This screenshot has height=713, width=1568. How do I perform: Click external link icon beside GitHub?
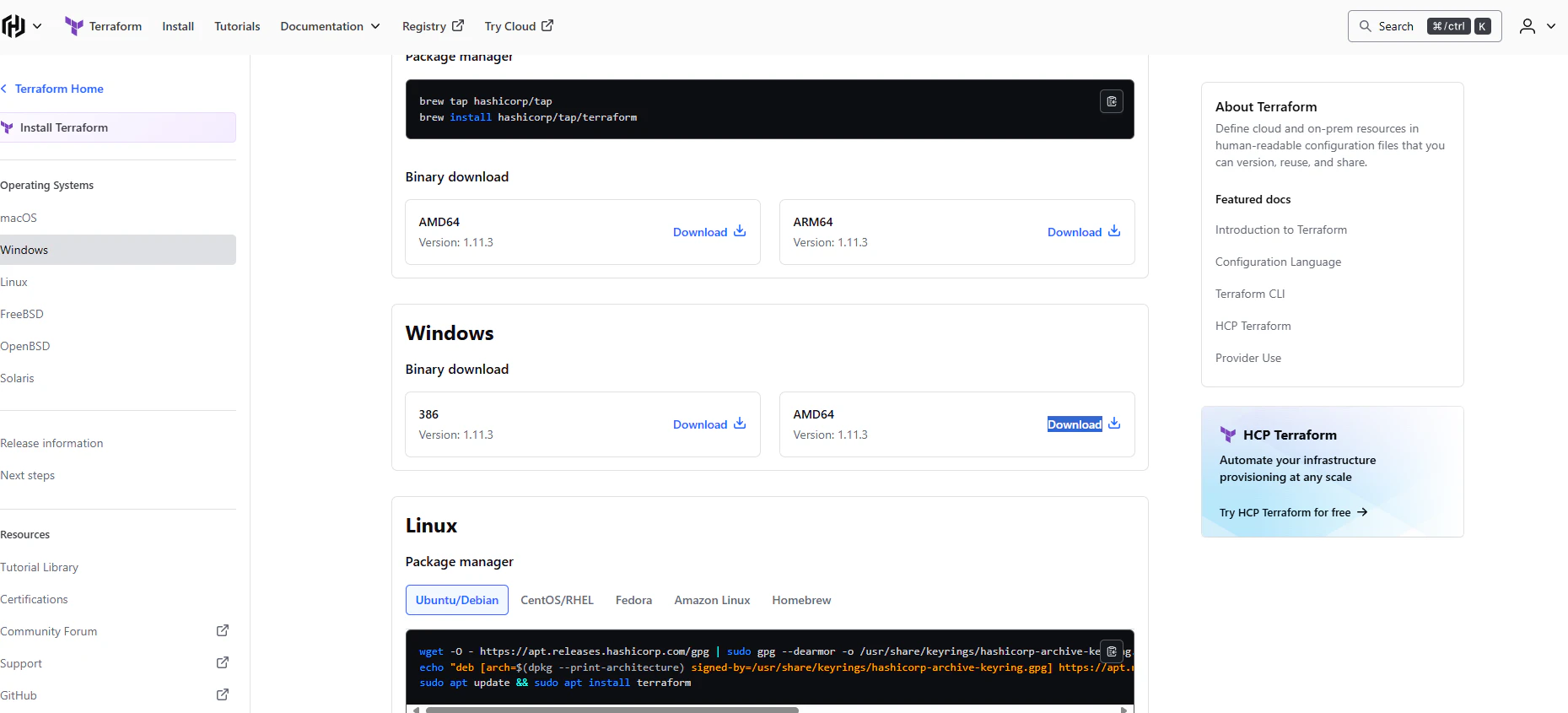pyautogui.click(x=223, y=694)
